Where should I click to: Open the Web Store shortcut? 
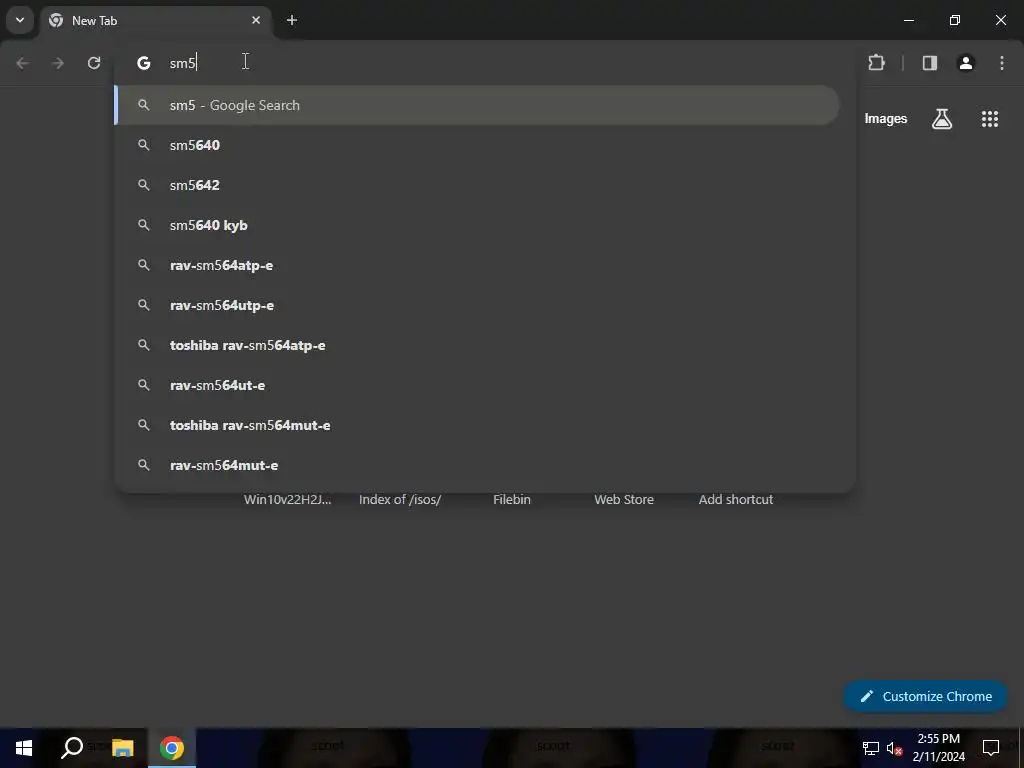tap(624, 500)
